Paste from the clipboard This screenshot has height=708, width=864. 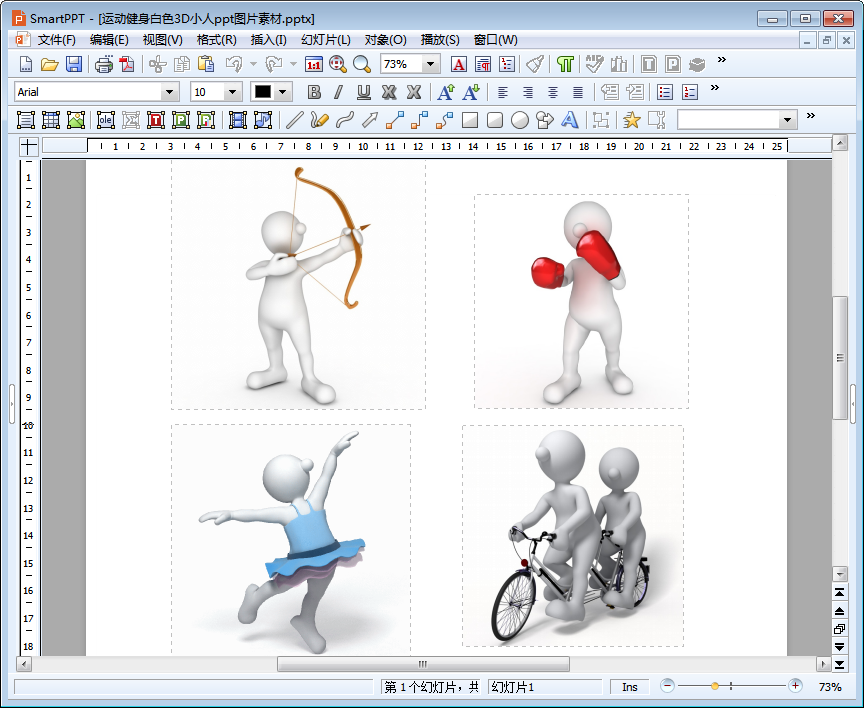point(206,64)
